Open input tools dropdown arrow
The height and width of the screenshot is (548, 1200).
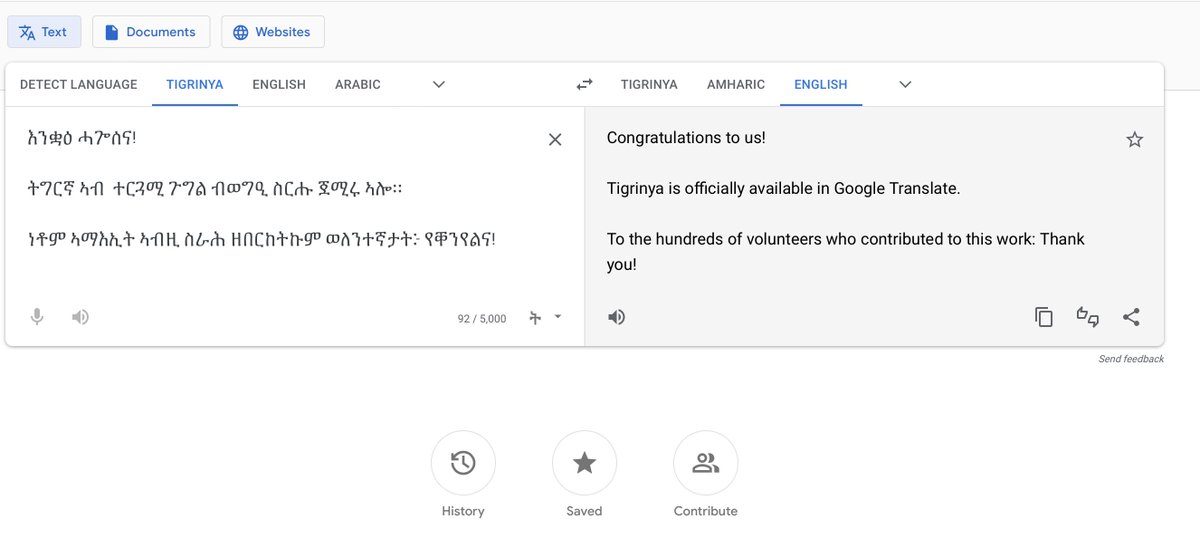point(558,317)
